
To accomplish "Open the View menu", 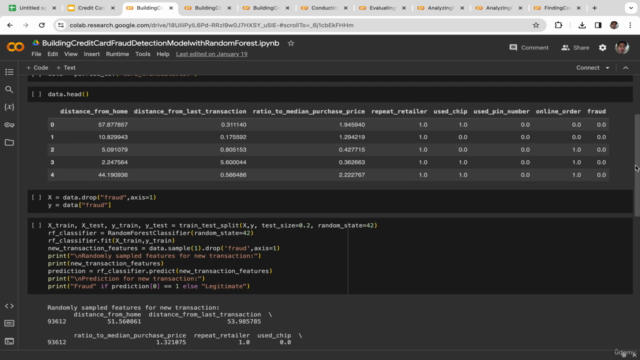I will point(71,54).
